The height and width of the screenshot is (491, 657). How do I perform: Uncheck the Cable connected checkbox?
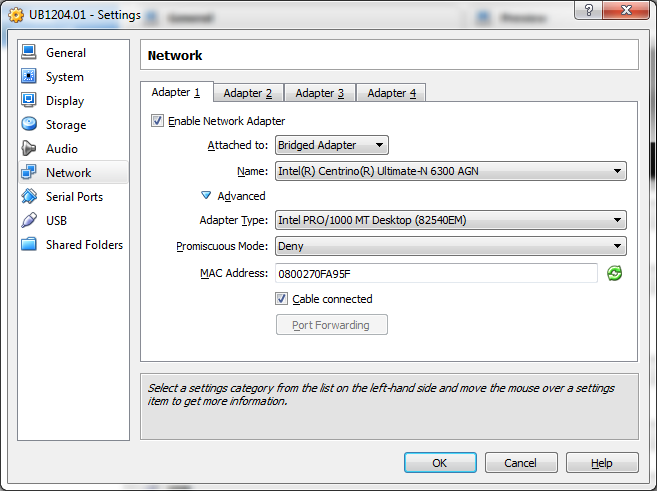283,299
